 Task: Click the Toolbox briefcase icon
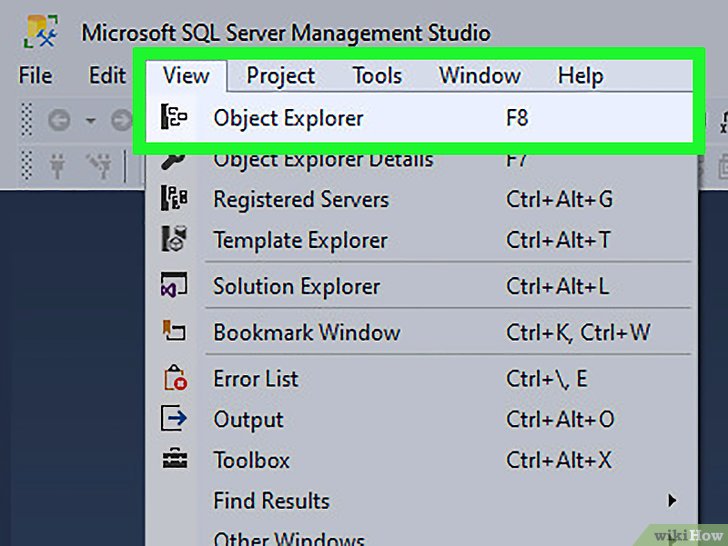[175, 459]
